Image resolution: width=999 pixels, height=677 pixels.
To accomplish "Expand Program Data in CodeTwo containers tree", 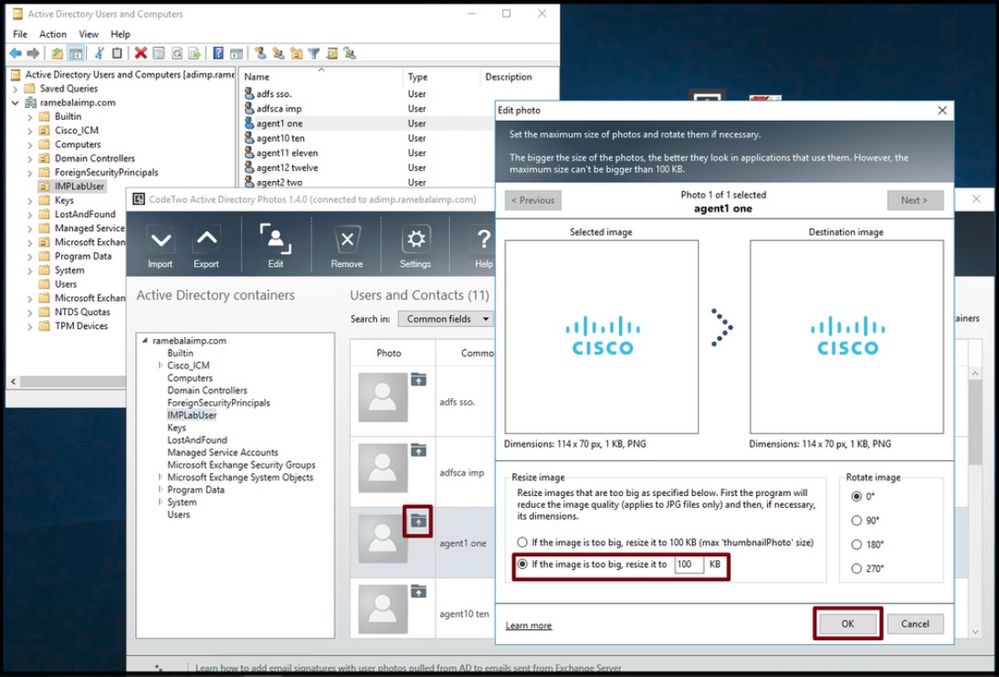I will click(160, 490).
